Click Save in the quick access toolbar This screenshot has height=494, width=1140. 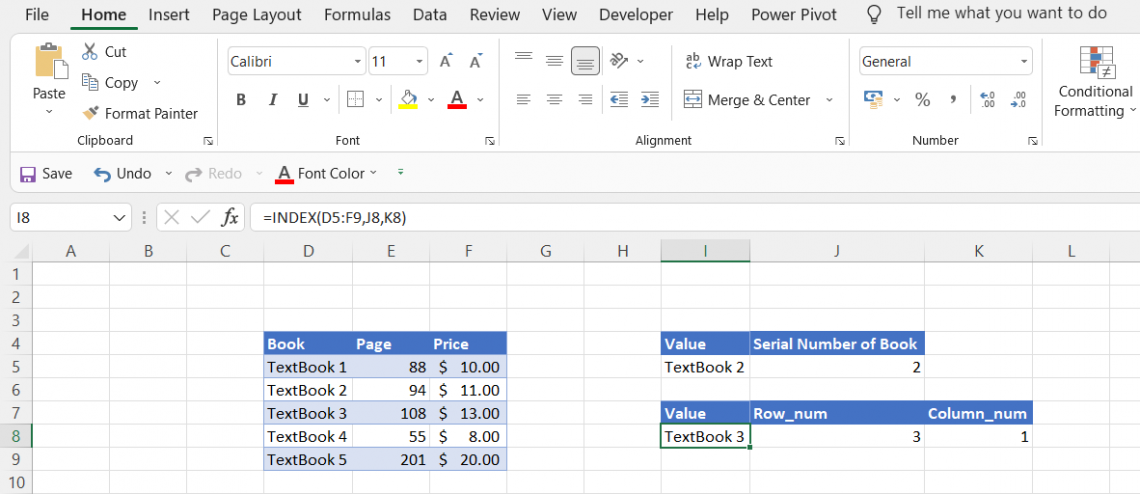pyautogui.click(x=46, y=174)
